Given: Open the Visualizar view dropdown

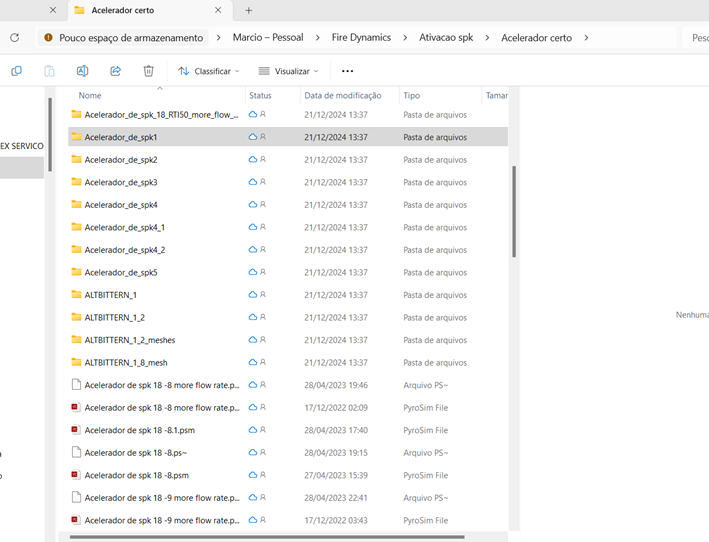Looking at the screenshot, I should 288,71.
